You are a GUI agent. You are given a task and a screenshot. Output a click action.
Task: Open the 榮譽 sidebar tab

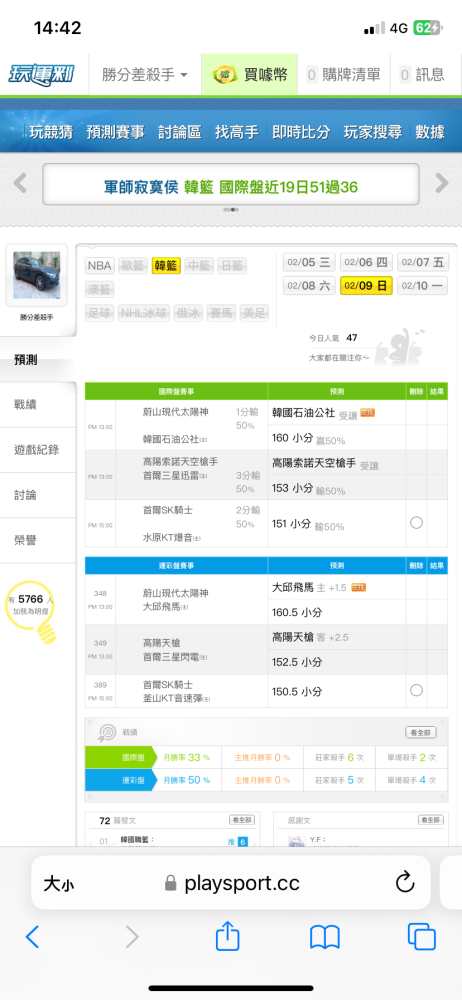(x=38, y=540)
